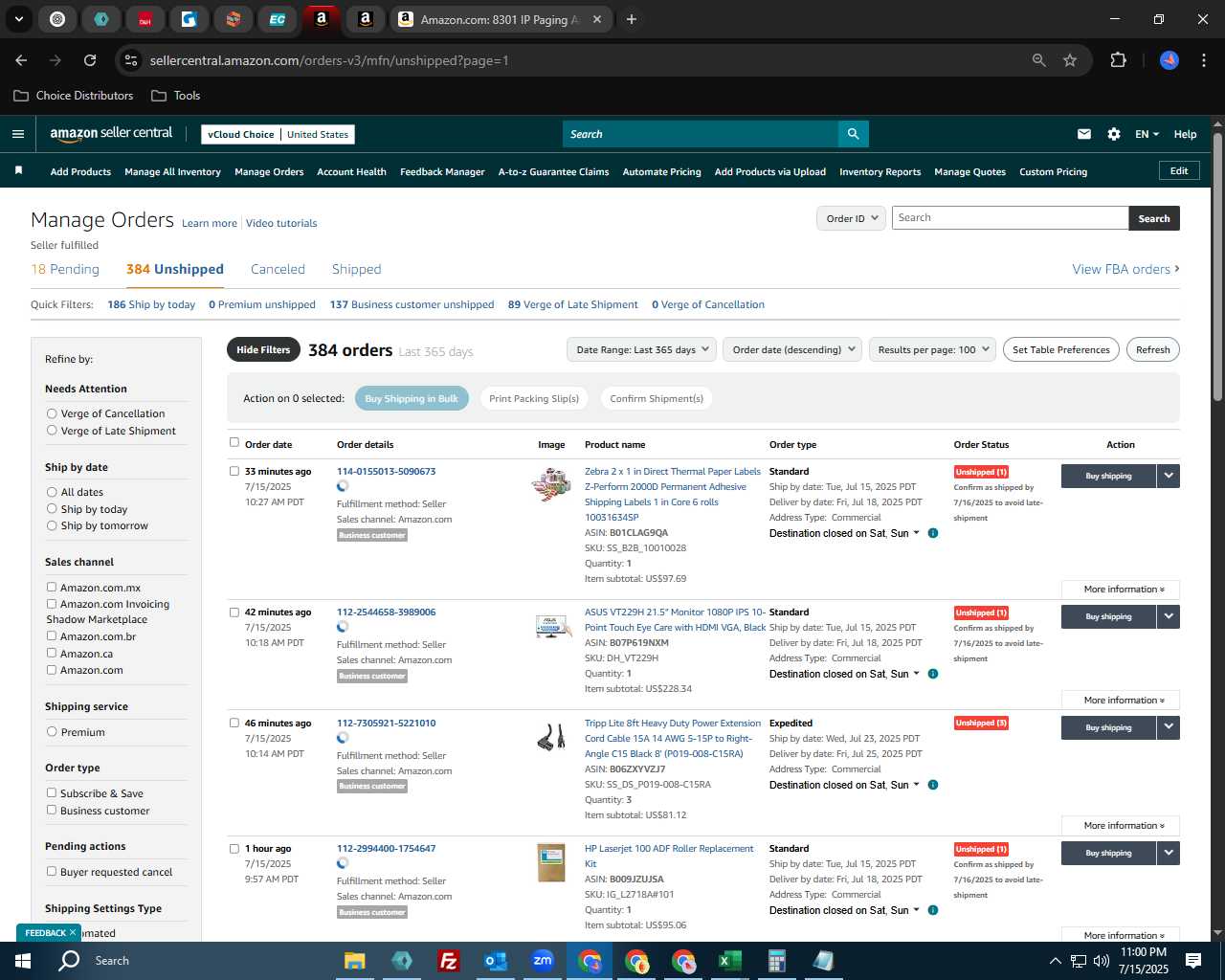Open the Feedback Manager menu item

point(442,172)
